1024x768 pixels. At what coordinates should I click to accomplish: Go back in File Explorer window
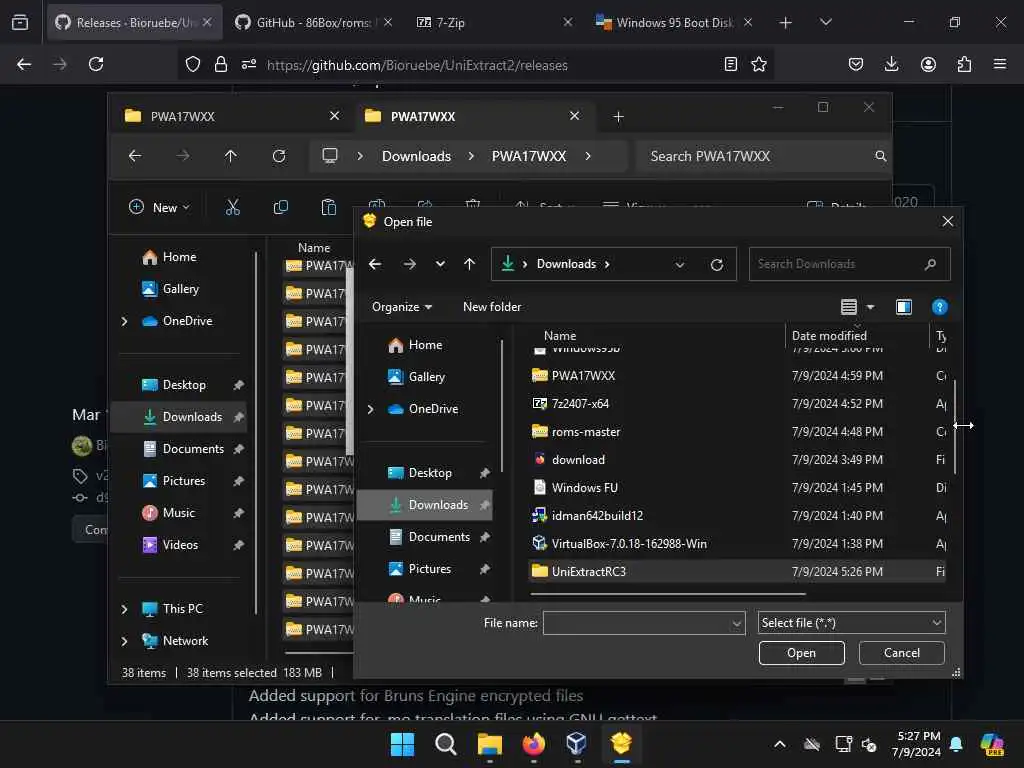tap(135, 156)
